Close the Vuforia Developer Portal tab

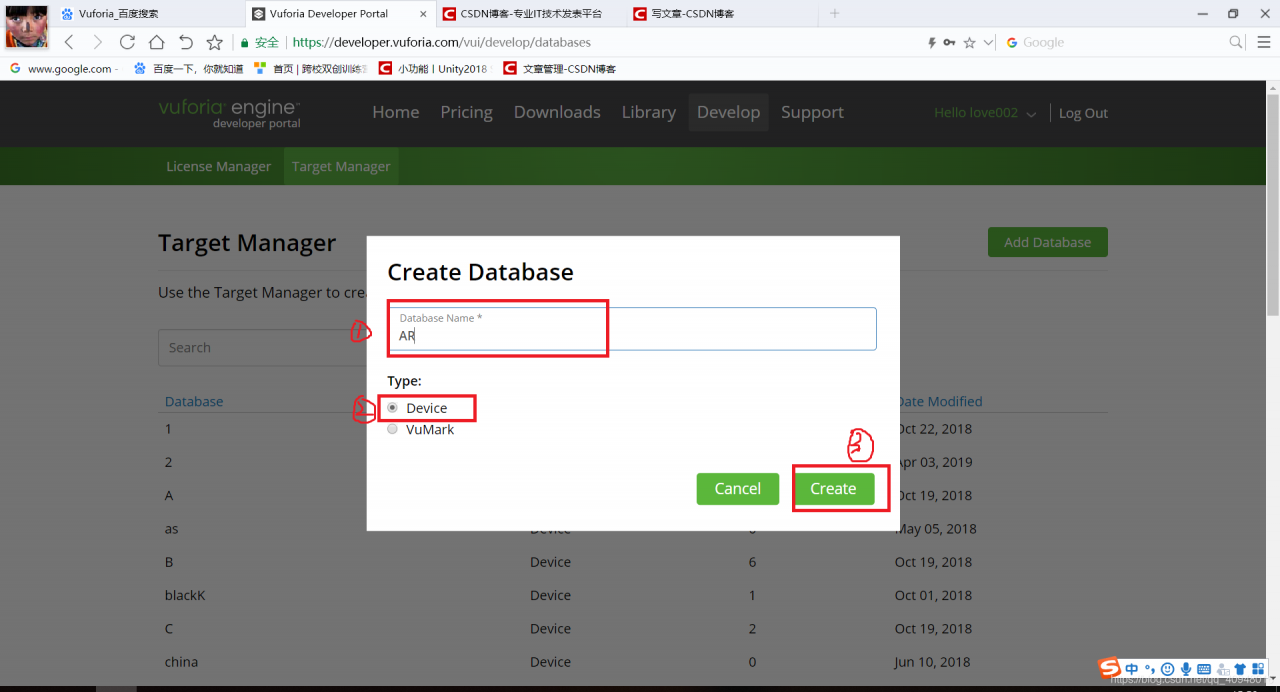[423, 14]
